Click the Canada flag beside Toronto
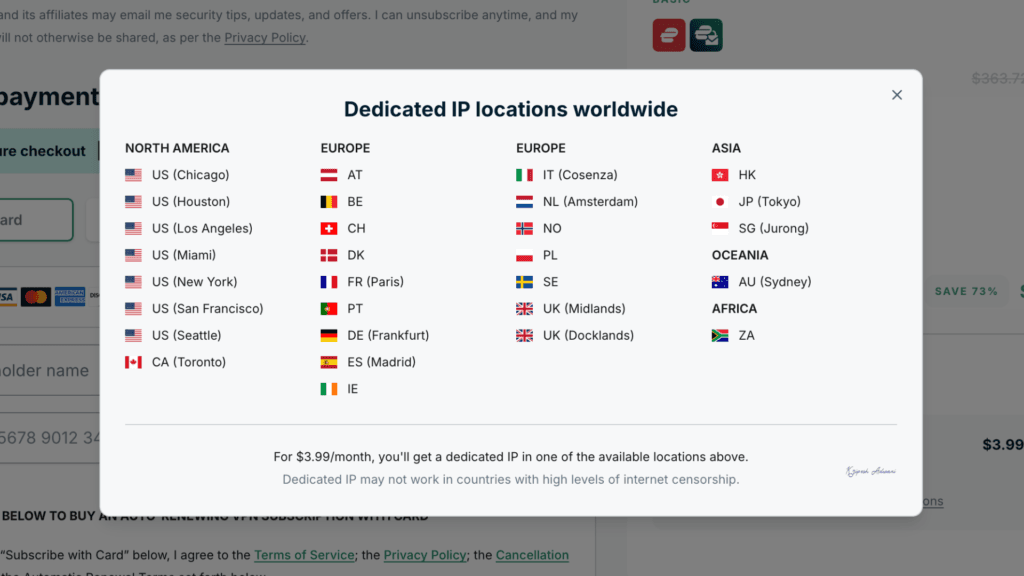Screen dimensions: 1024x576 [x=133, y=362]
